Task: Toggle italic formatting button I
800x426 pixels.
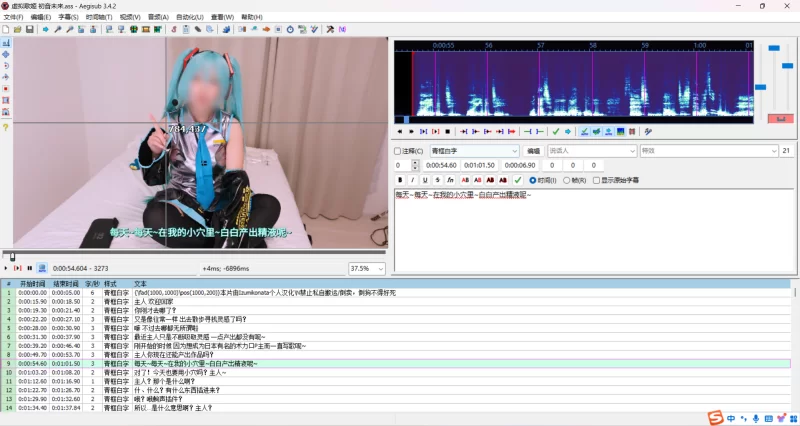Action: (412, 180)
